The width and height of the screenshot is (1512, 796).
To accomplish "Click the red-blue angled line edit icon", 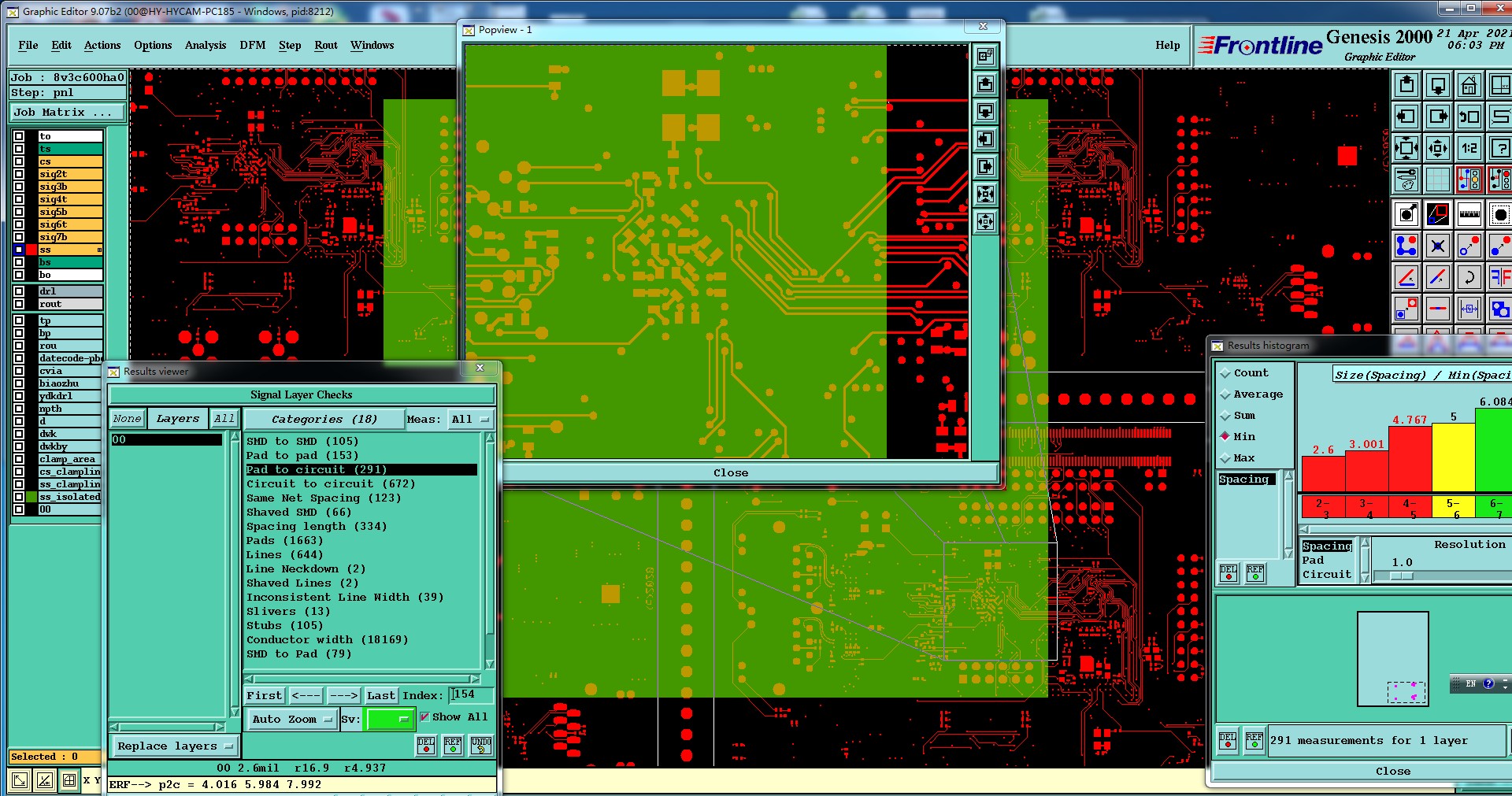I will (1406, 277).
